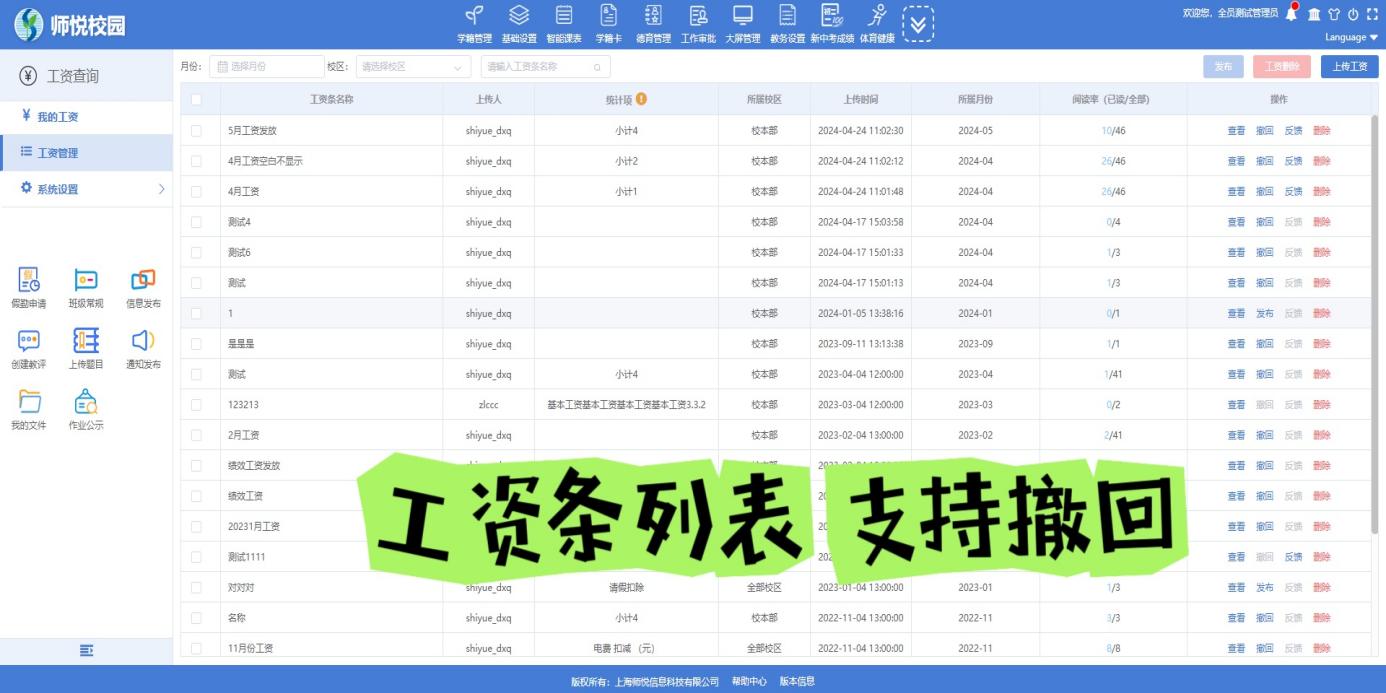The image size is (1386, 693).
Task: Show more modules with double-chevron button
Action: coord(918,24)
